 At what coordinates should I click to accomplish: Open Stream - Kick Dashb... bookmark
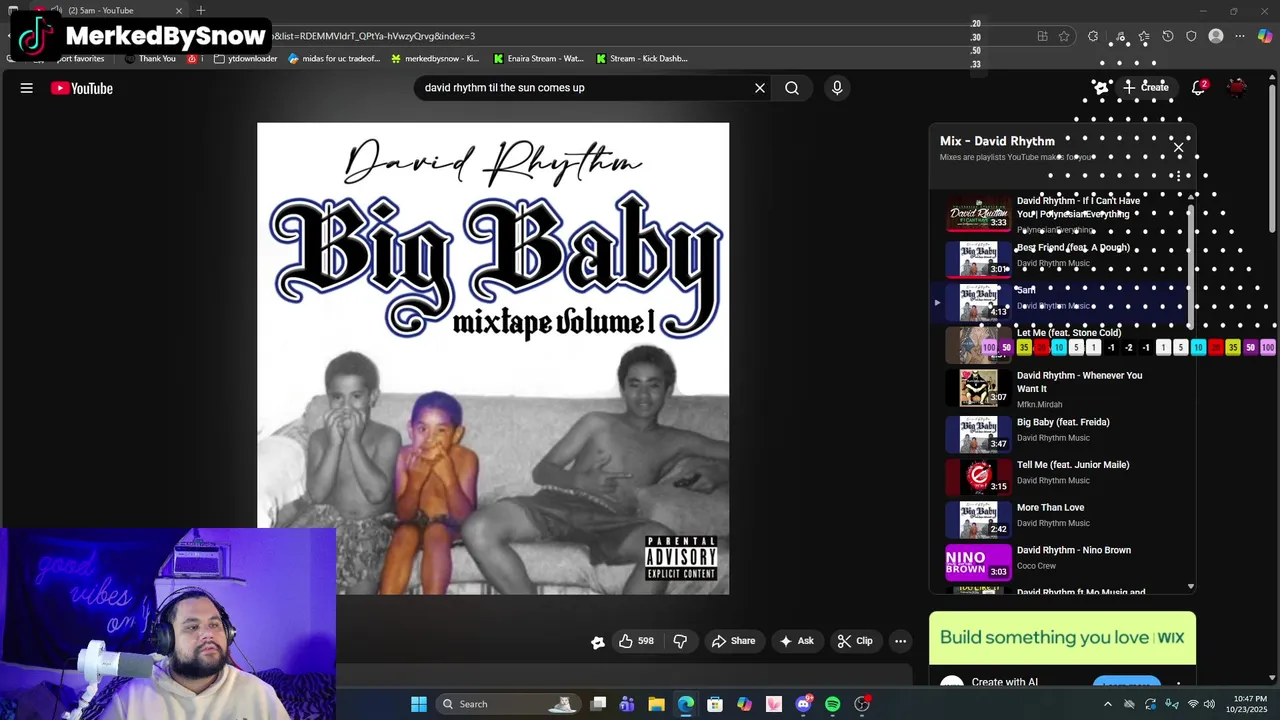point(641,58)
